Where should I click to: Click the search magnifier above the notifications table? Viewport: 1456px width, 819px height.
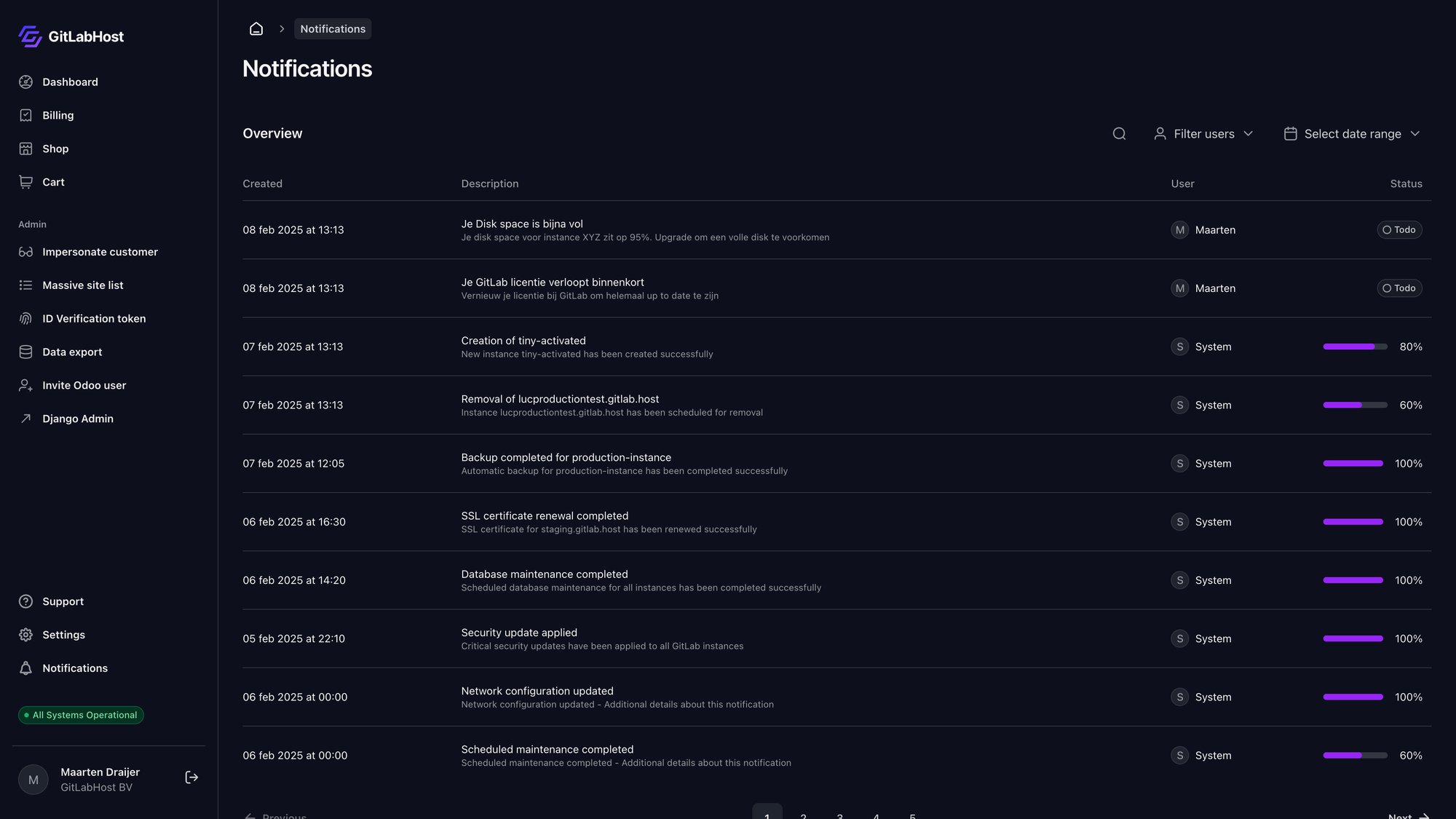coord(1119,133)
